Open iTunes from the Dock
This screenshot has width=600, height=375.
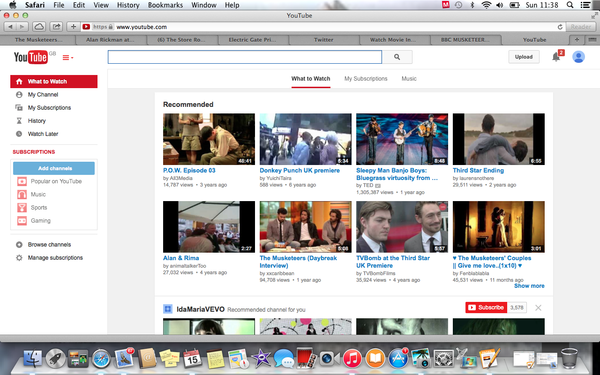[352, 359]
